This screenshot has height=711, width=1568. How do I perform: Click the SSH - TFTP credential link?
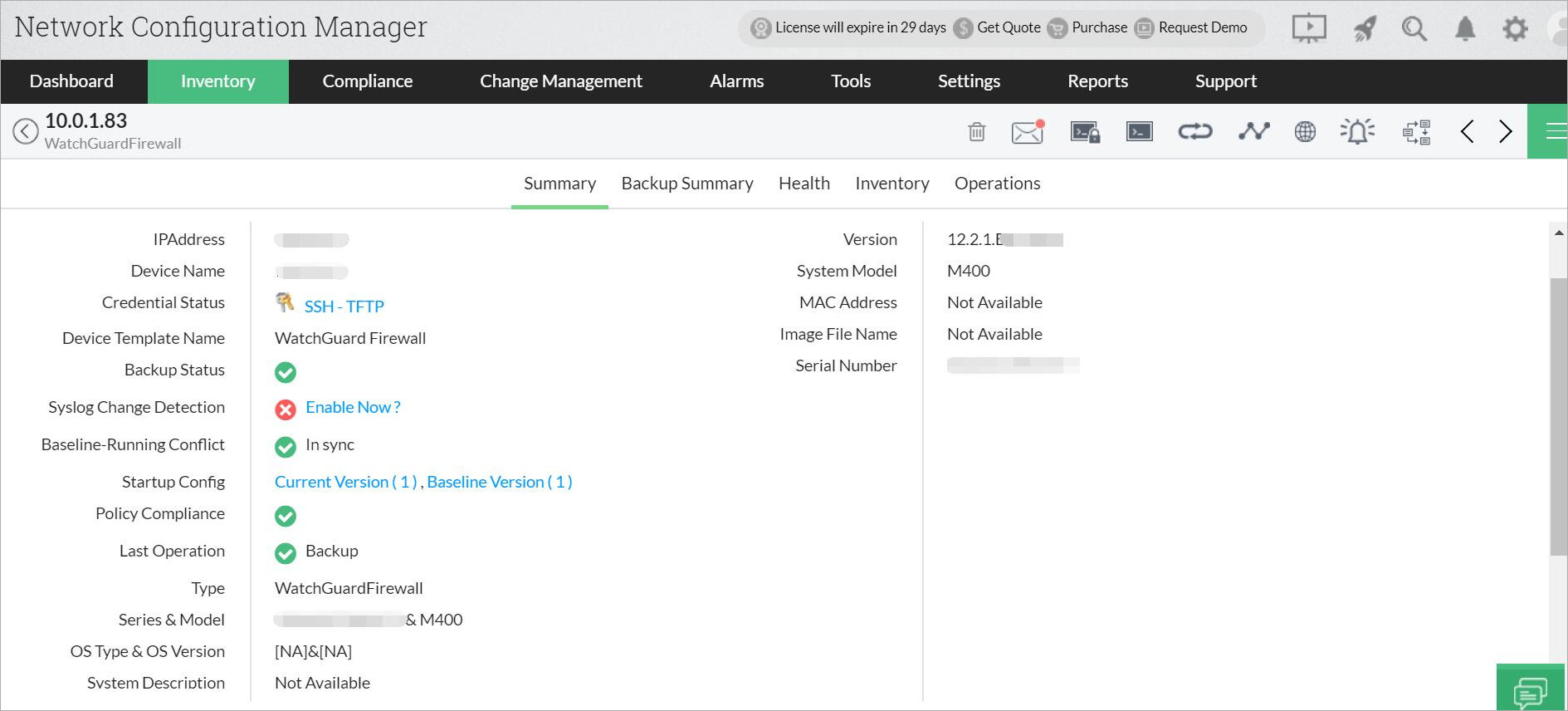(344, 306)
